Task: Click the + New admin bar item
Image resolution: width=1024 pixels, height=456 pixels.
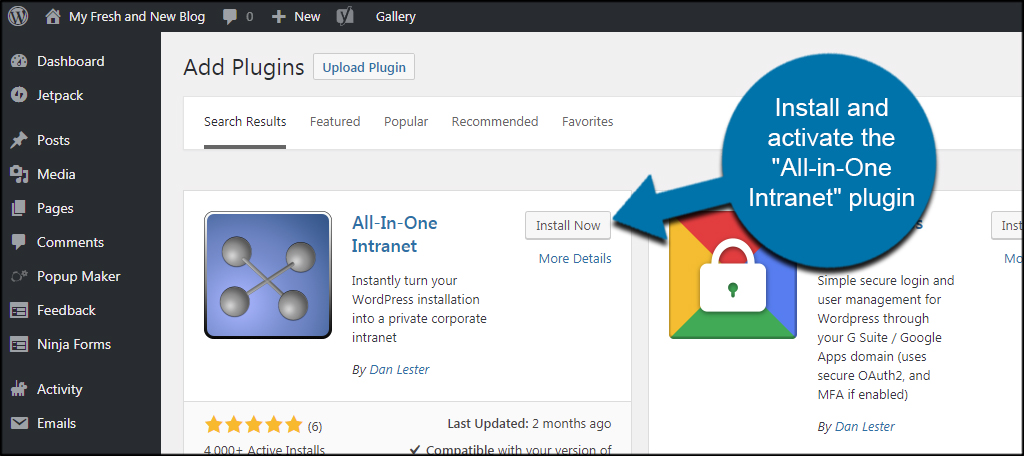Action: [x=296, y=16]
